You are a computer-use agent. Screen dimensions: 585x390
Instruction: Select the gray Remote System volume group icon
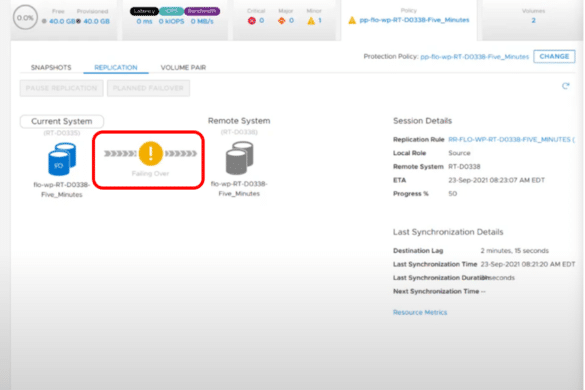pyautogui.click(x=239, y=158)
